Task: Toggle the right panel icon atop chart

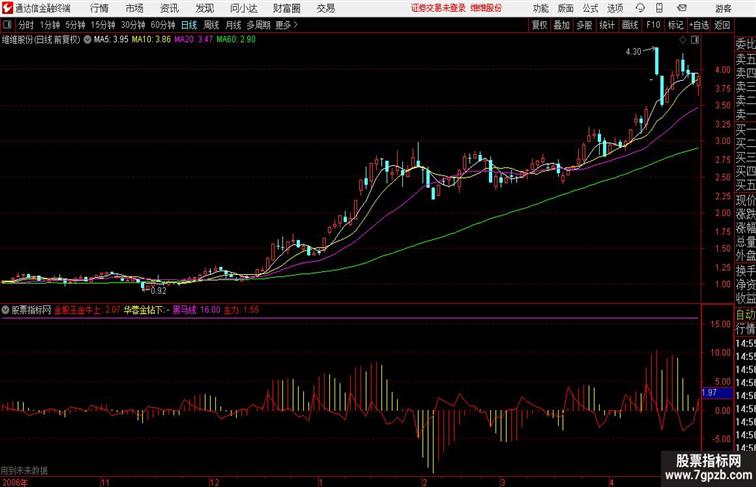Action: click(x=694, y=40)
